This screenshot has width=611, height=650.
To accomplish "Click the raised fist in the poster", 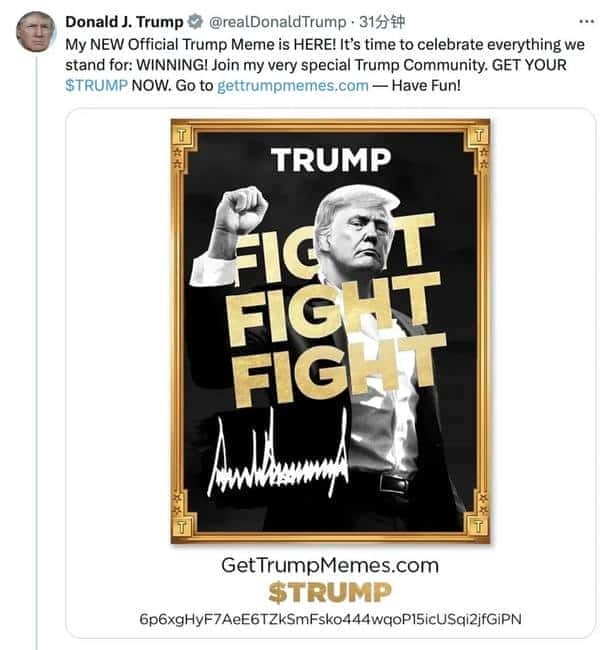I will [x=242, y=209].
